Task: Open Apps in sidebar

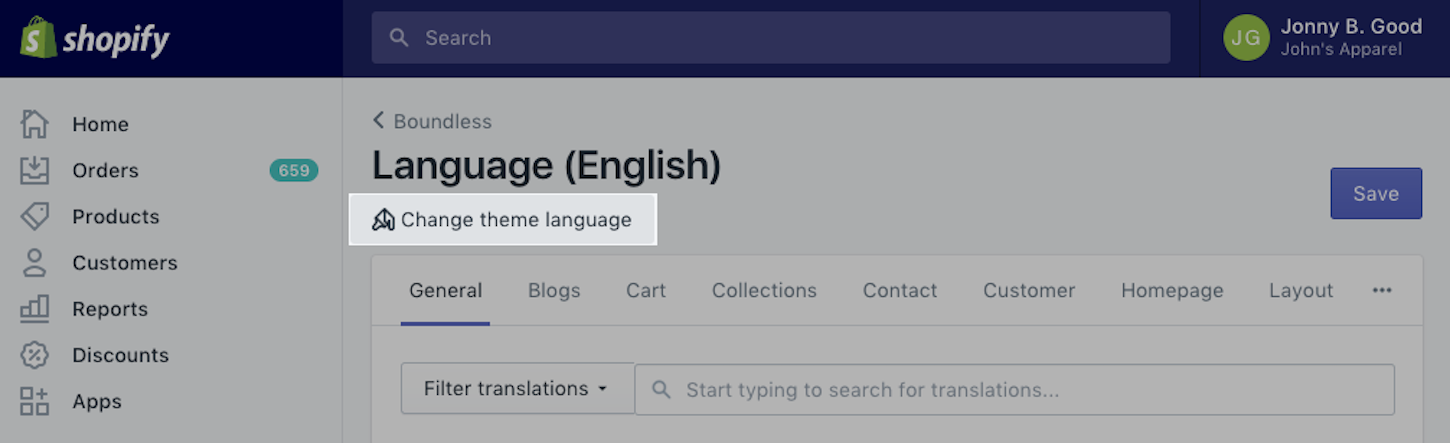Action: pos(97,401)
